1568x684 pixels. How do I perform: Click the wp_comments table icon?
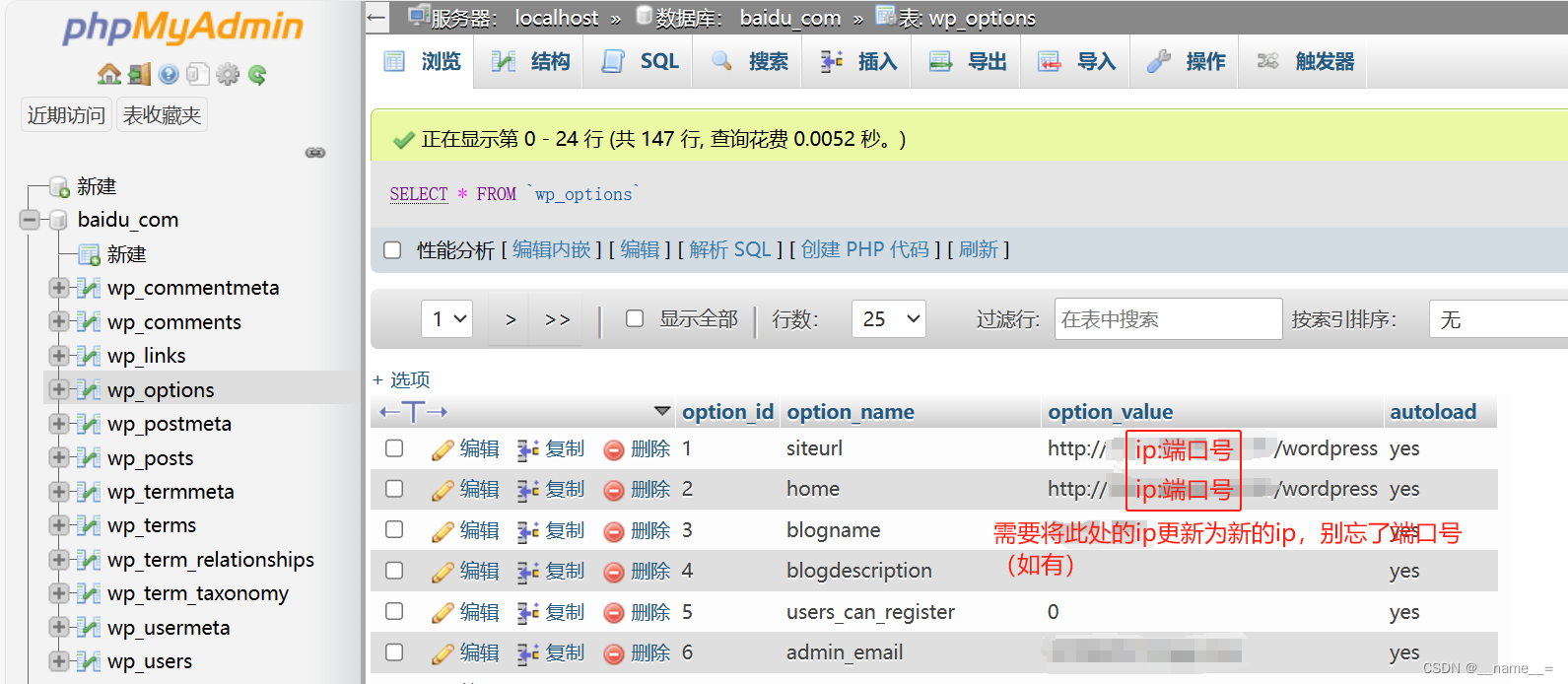tap(89, 322)
